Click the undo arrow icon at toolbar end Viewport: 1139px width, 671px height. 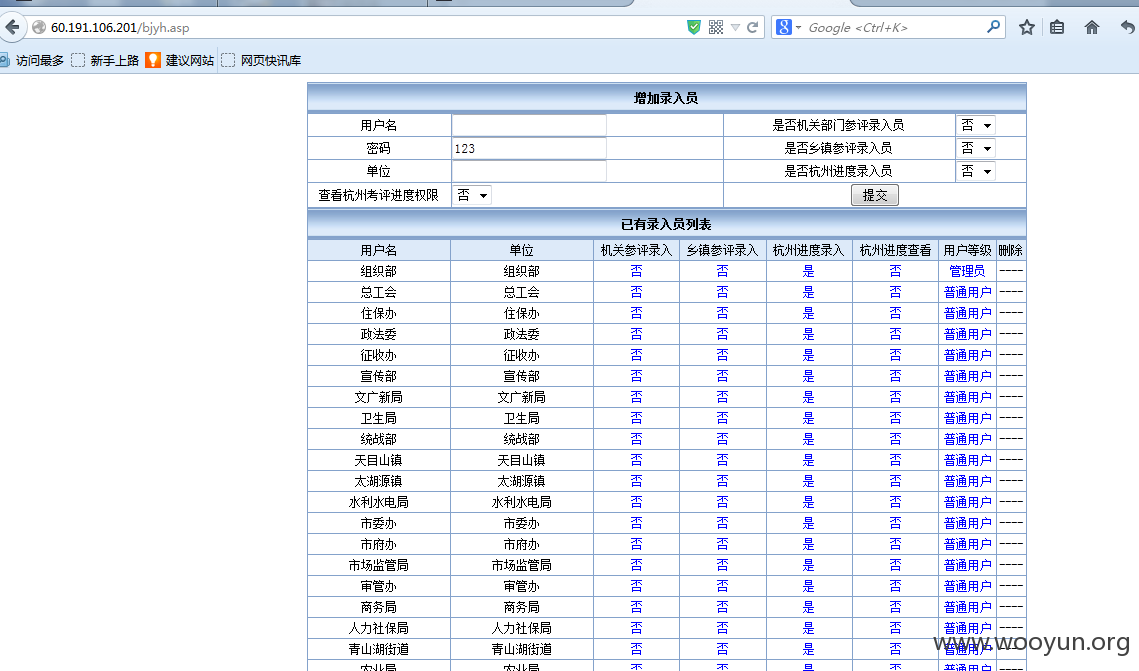1127,28
